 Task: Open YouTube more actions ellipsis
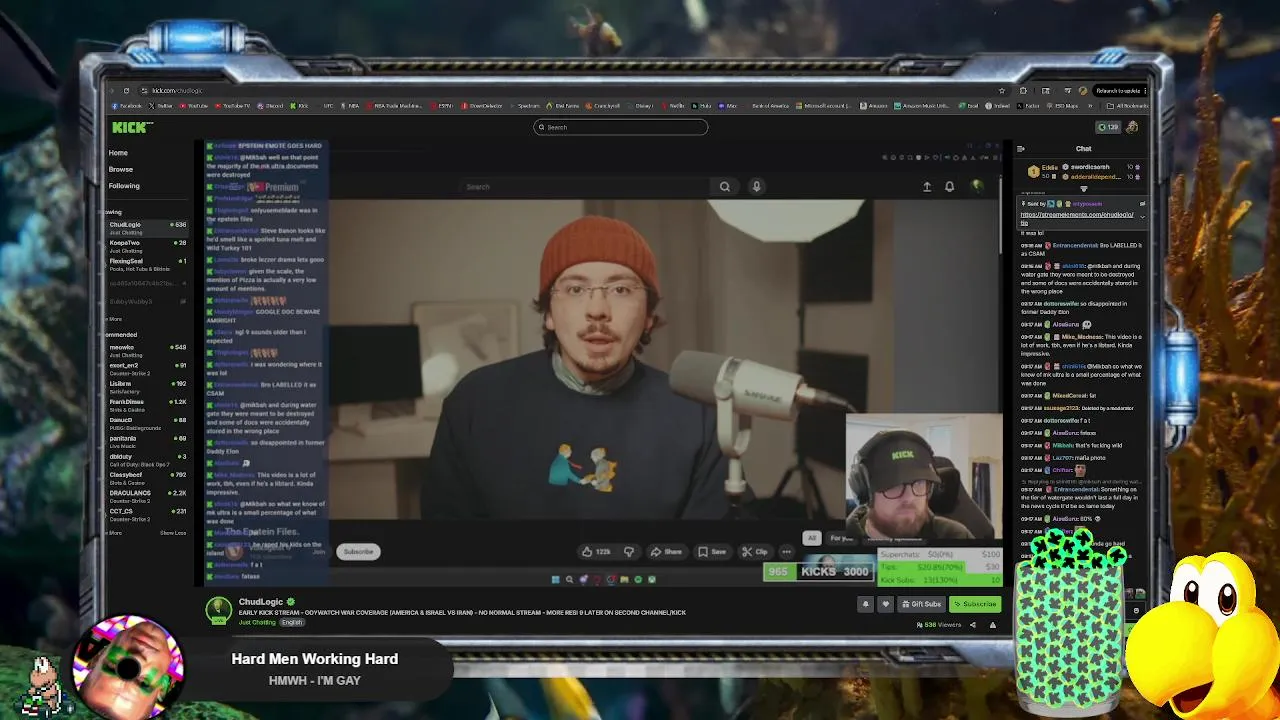787,552
